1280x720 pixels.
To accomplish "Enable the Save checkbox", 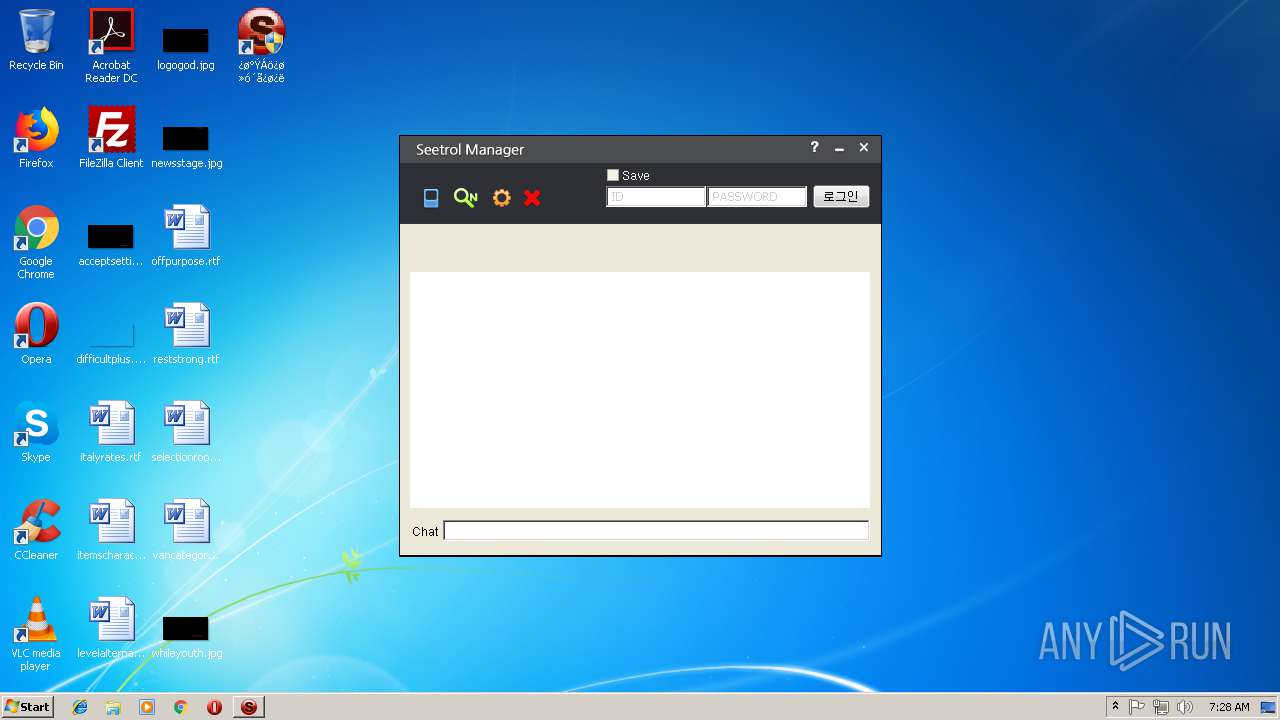I will 613,175.
